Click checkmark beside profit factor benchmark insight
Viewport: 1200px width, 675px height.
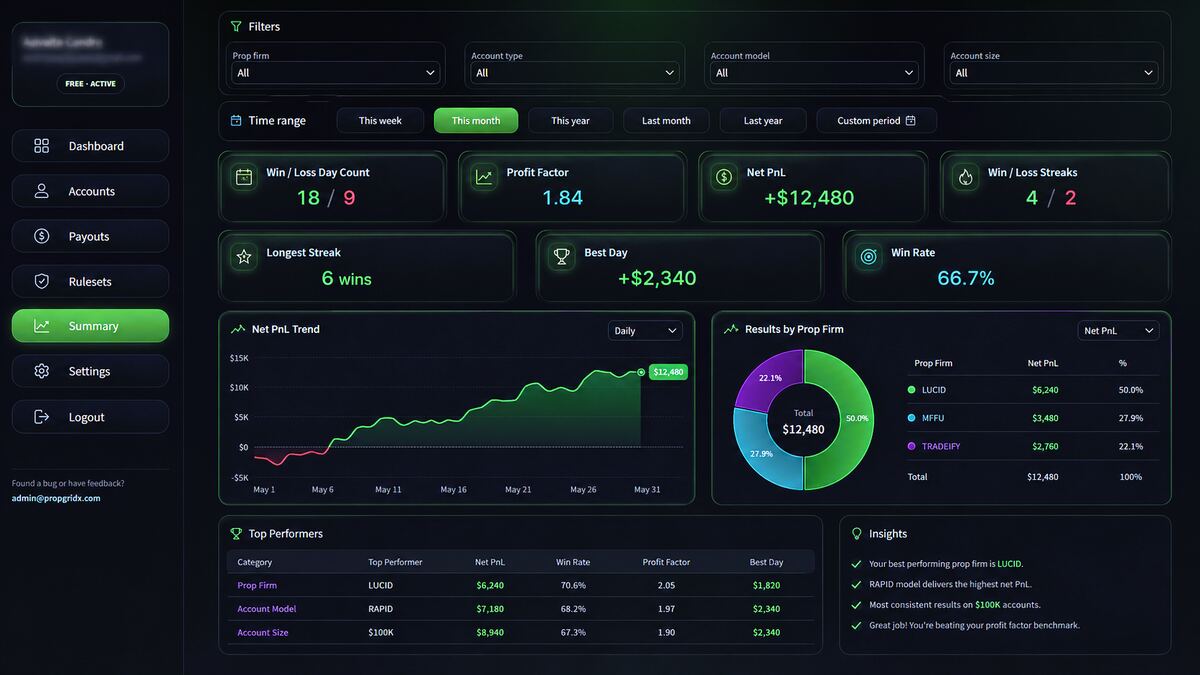tap(856, 625)
